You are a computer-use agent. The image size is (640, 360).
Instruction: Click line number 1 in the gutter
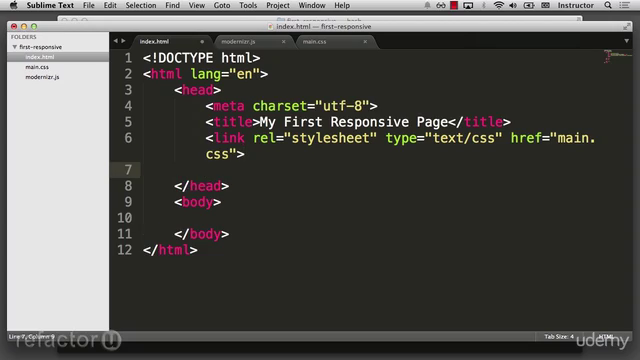pos(128,58)
